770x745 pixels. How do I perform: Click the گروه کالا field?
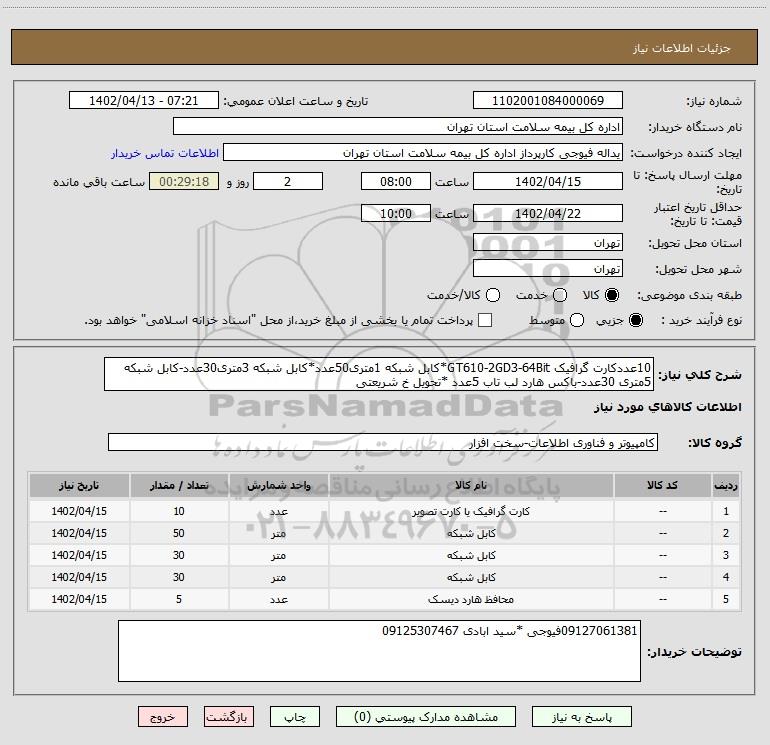click(383, 442)
